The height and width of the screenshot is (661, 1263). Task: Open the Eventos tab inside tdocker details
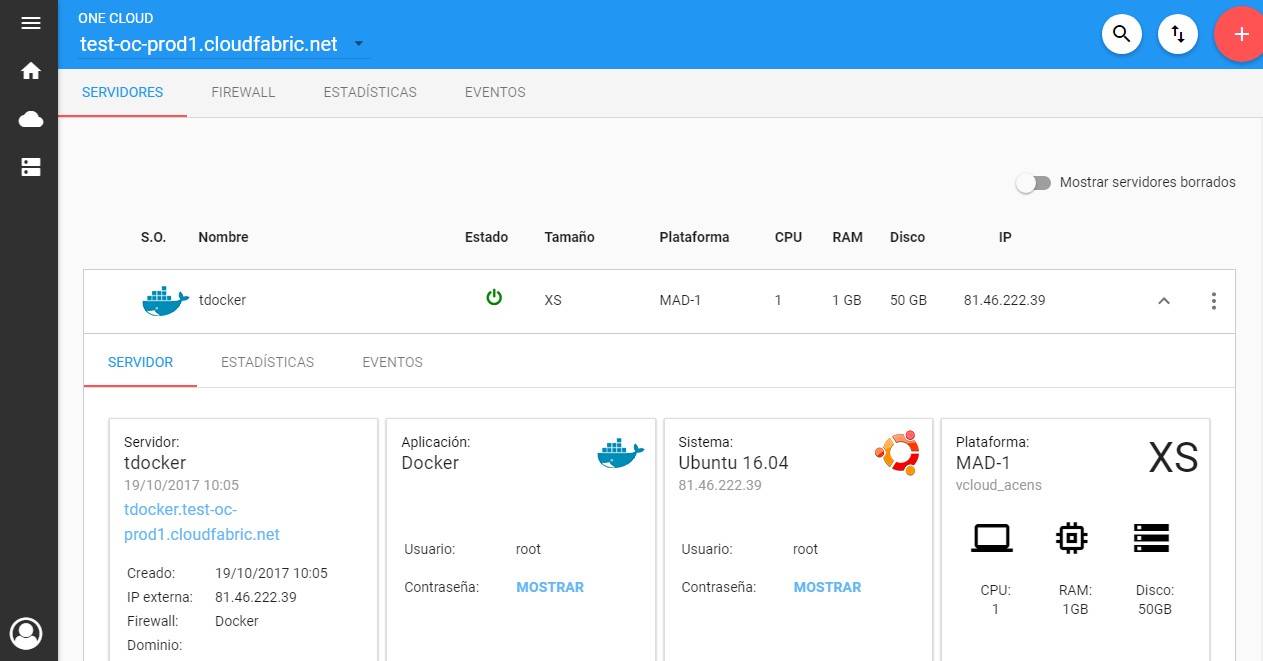(x=392, y=362)
